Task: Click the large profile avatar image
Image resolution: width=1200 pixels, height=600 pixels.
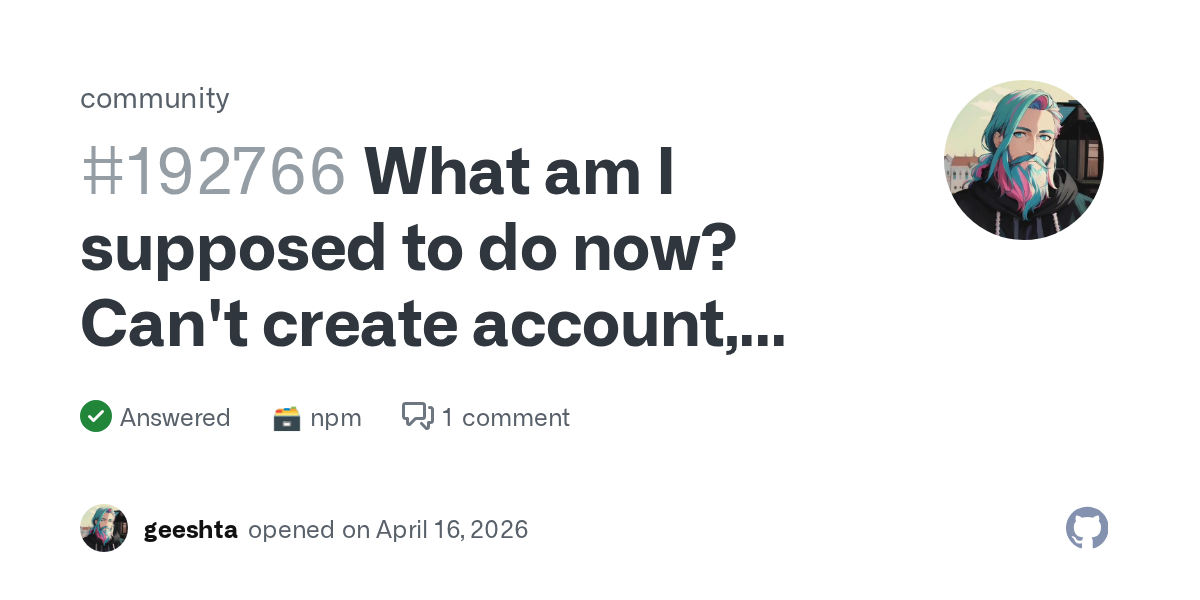Action: (x=1024, y=160)
